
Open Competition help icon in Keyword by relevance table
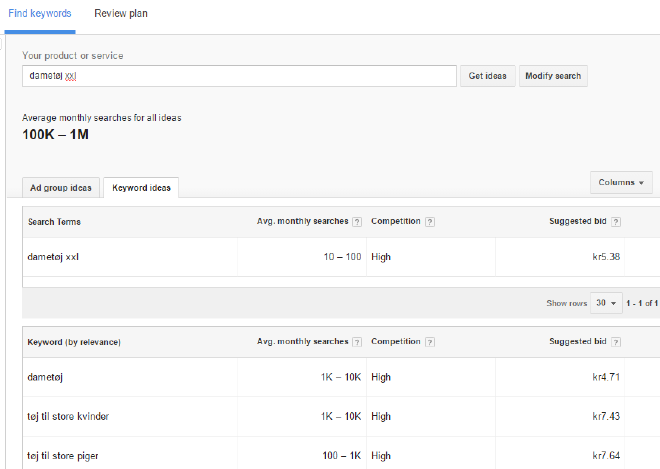(x=429, y=342)
